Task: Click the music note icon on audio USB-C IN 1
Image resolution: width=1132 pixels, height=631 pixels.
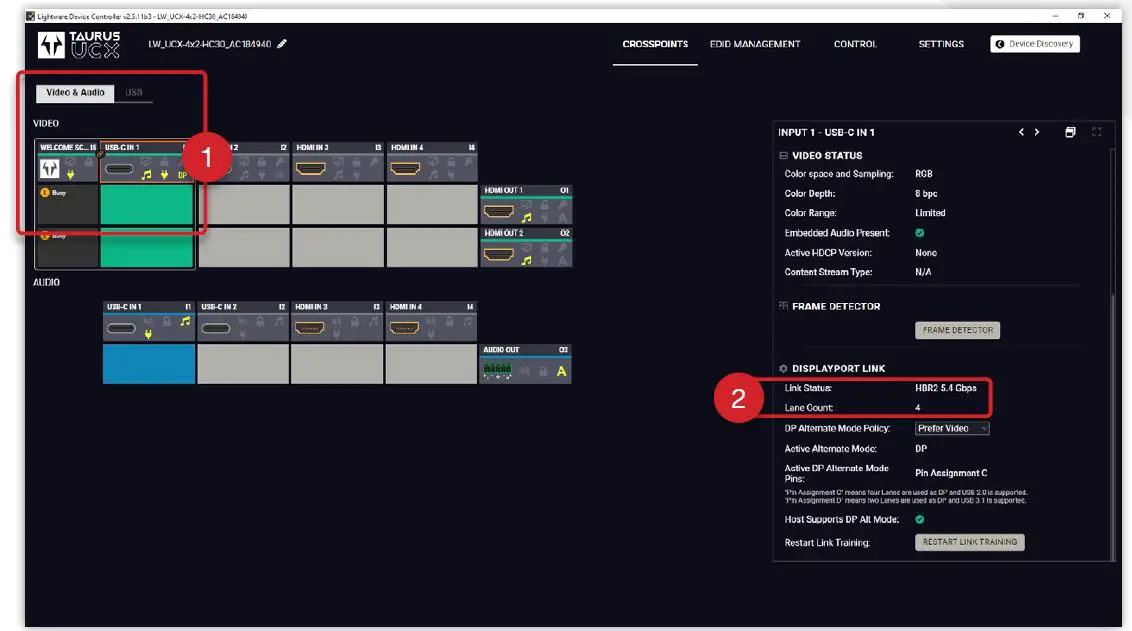Action: tap(186, 321)
